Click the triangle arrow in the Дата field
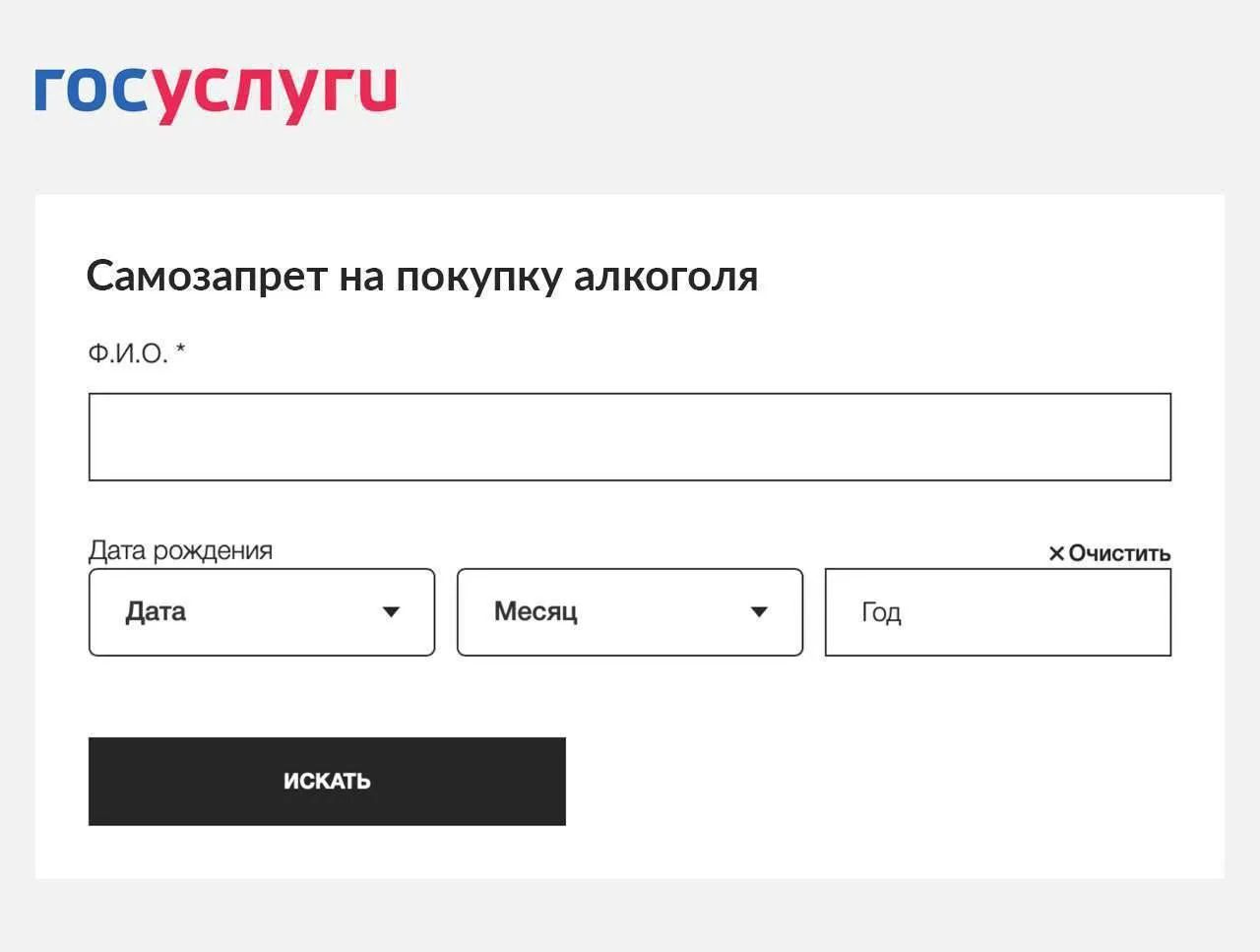The width and height of the screenshot is (1260, 952). pyautogui.click(x=391, y=612)
